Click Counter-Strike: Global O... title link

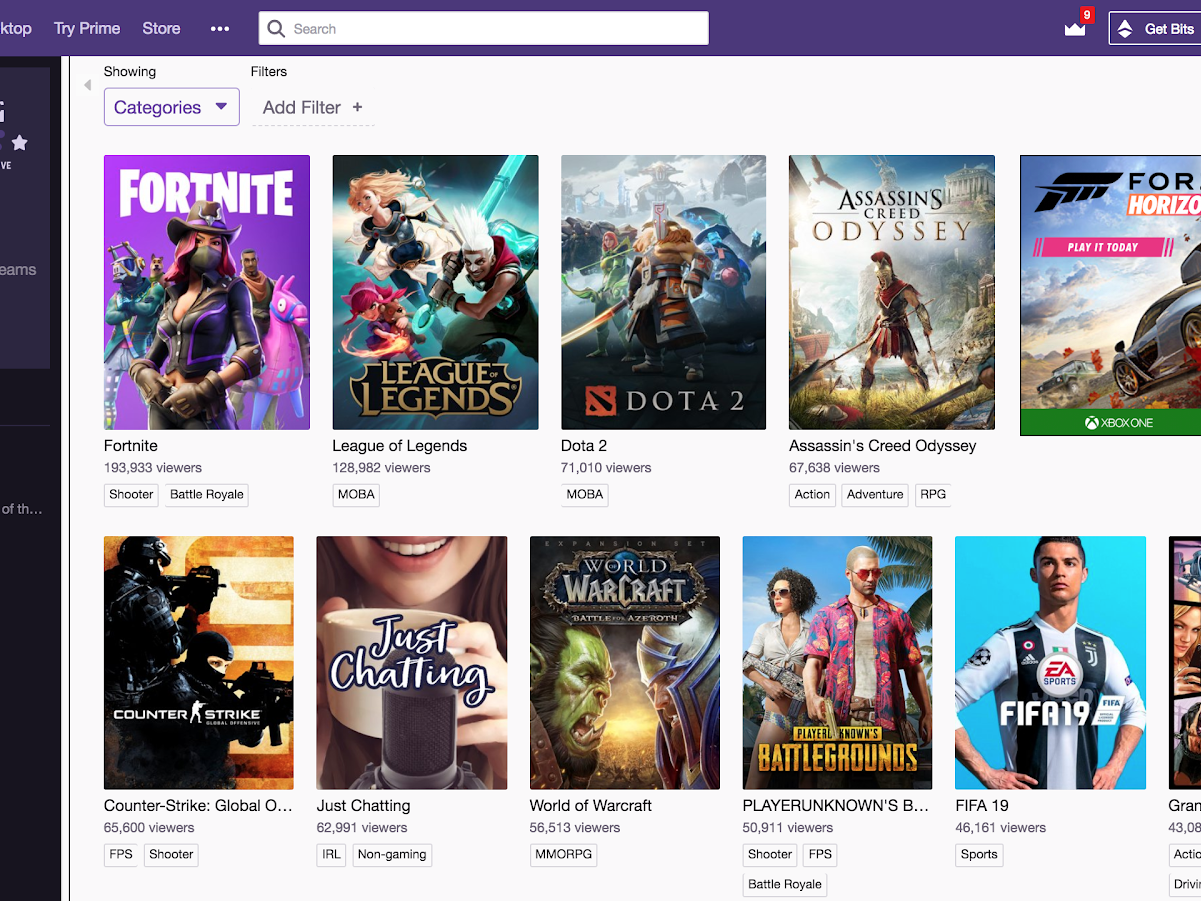pos(198,806)
